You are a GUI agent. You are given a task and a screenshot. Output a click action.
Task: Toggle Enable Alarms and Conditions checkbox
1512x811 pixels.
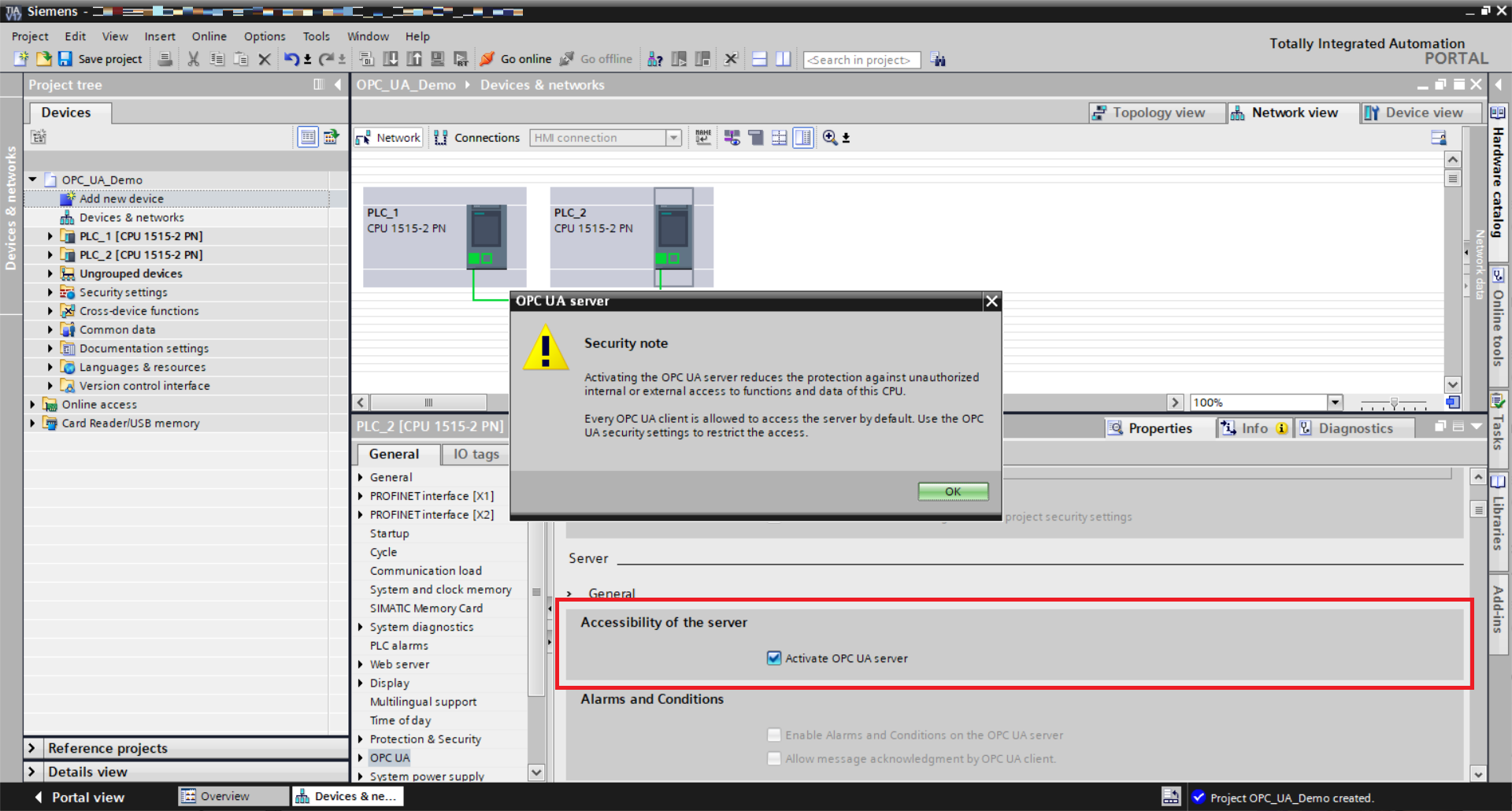click(x=774, y=735)
